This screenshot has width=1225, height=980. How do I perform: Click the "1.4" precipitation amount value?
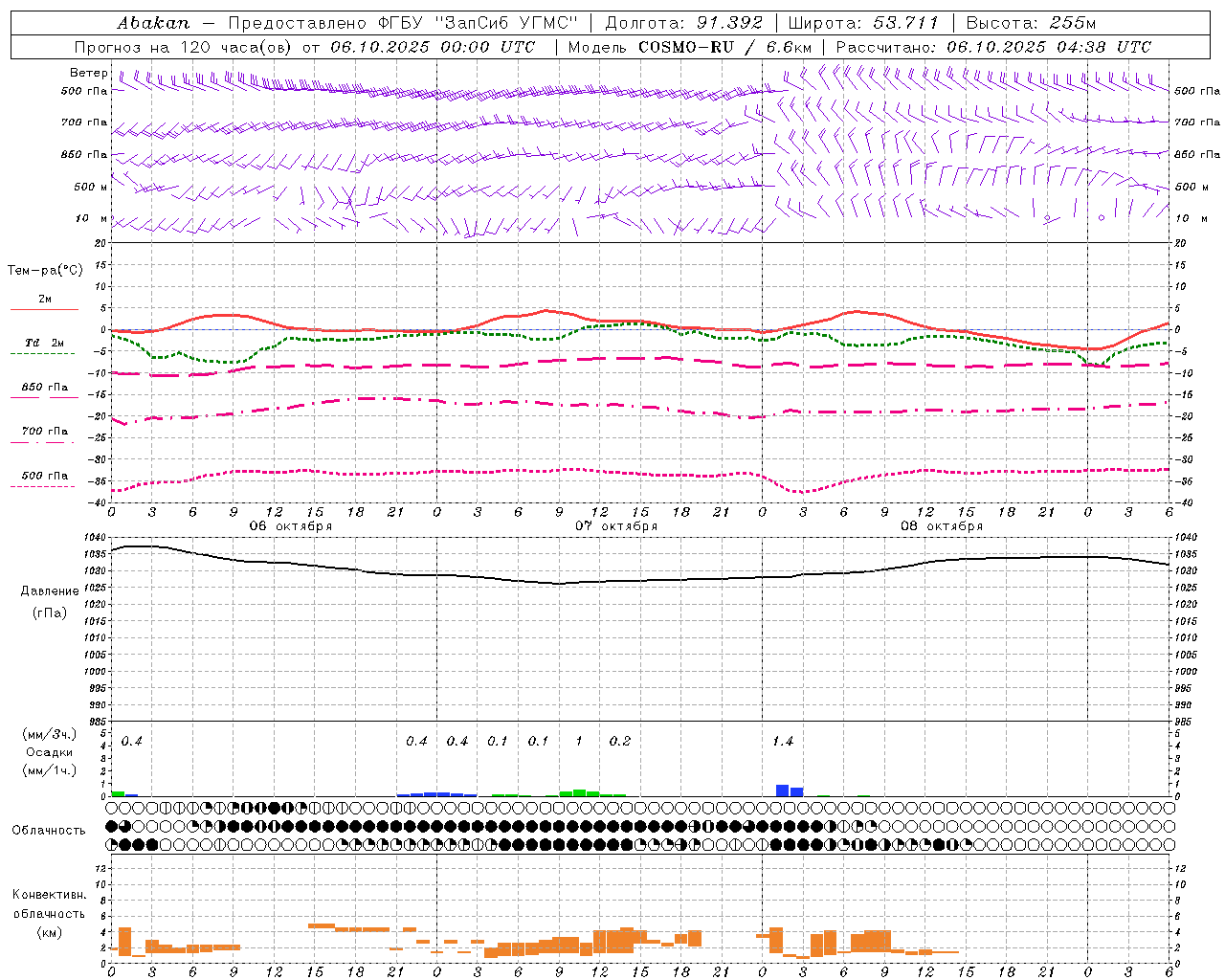click(783, 741)
